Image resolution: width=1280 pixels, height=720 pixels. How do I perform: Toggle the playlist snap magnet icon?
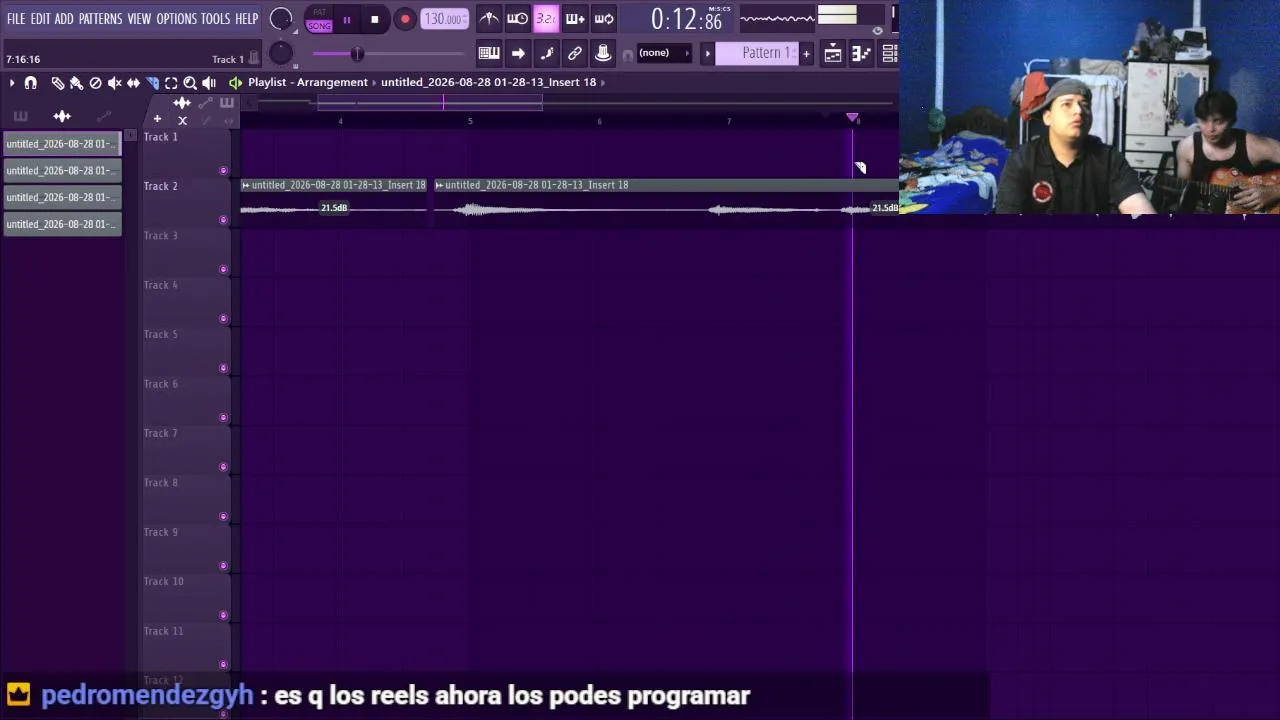(31, 83)
